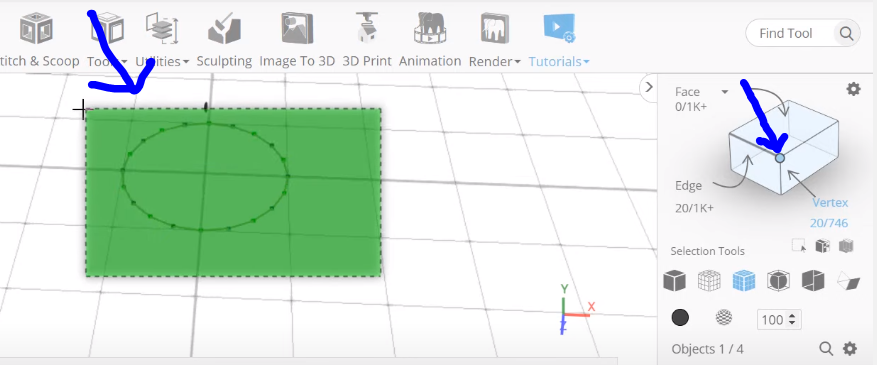Click the vertex dot on the cube diagram
Screen dimensions: 877x365
pyautogui.click(x=780, y=158)
